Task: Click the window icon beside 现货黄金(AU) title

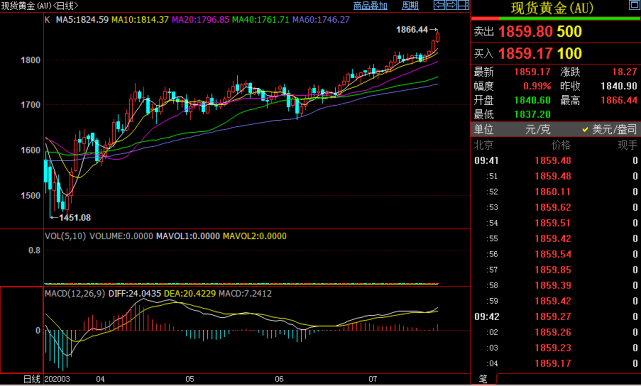Action: tap(634, 5)
